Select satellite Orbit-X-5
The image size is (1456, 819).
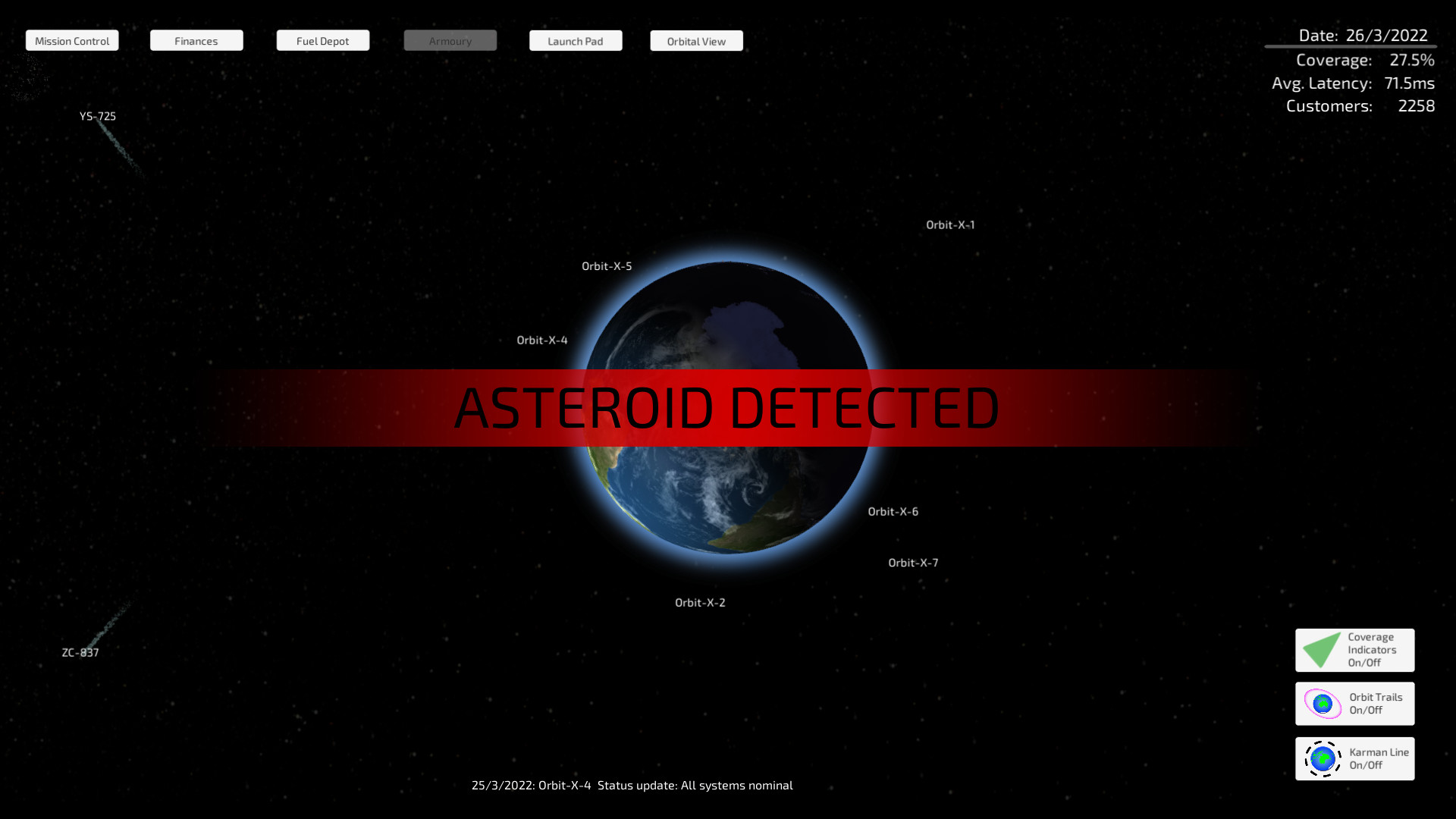(x=607, y=266)
